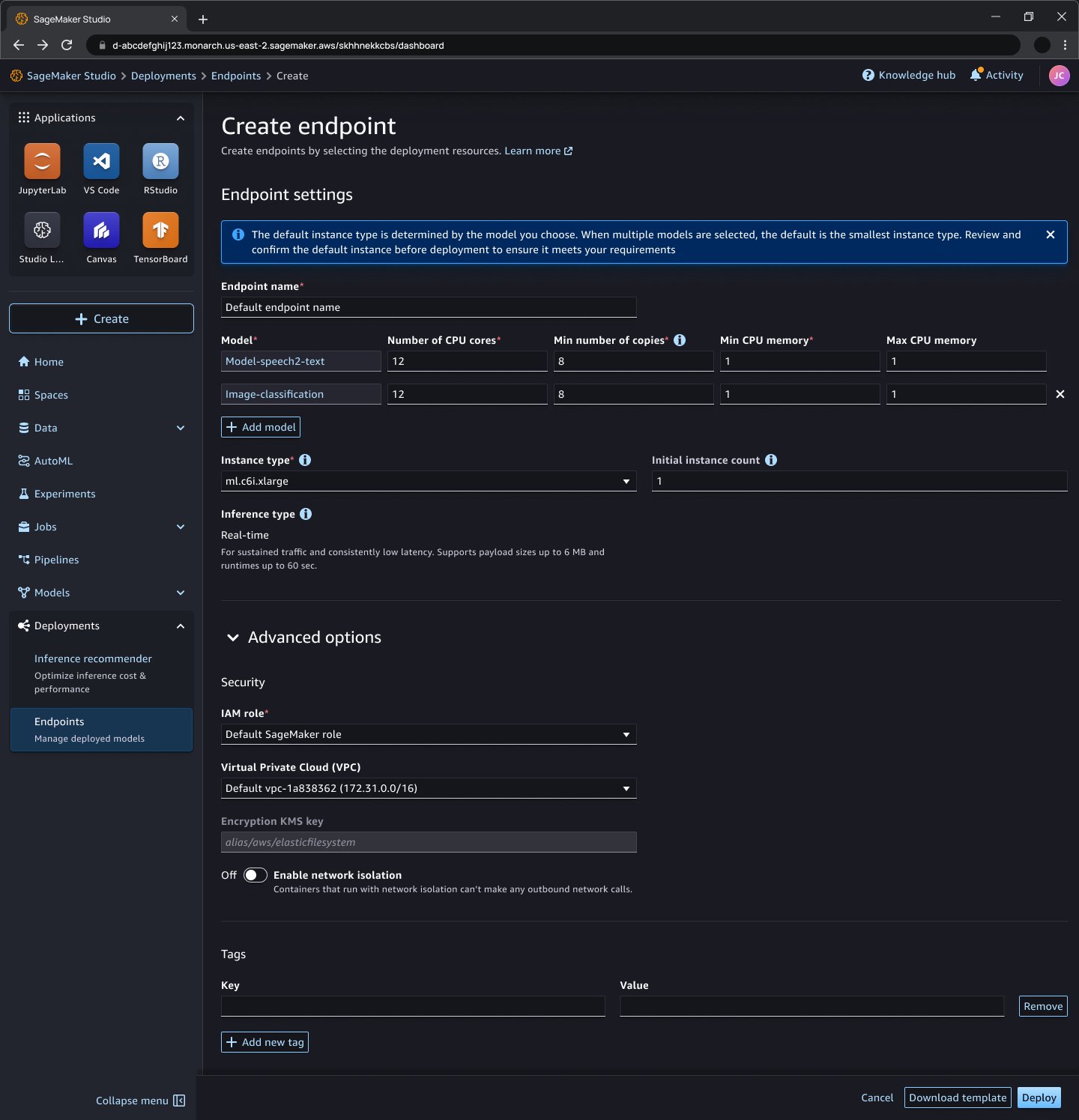Show info tooltip for Instance type
The height and width of the screenshot is (1120, 1079).
(x=305, y=460)
